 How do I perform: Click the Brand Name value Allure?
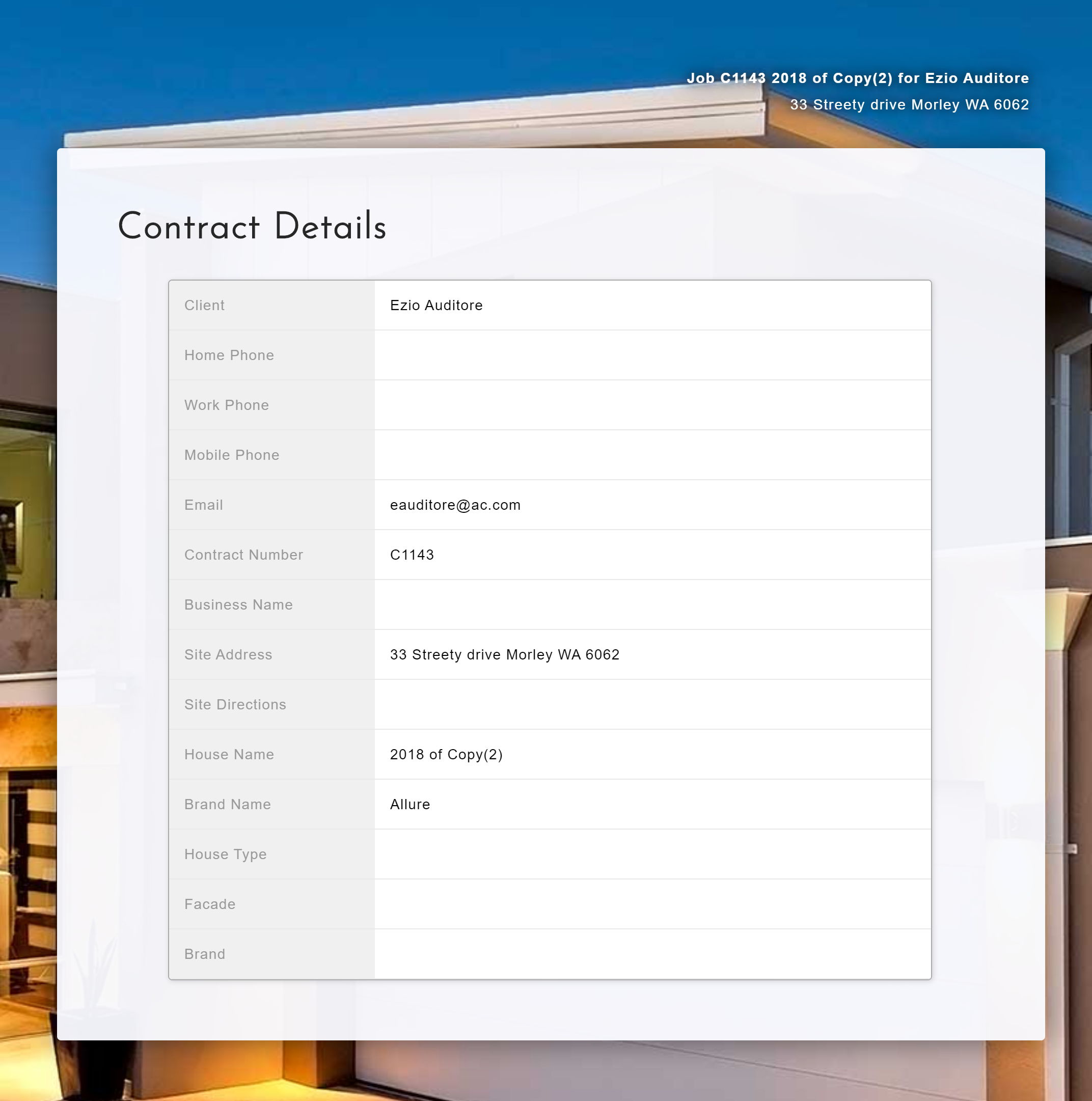[x=410, y=805]
